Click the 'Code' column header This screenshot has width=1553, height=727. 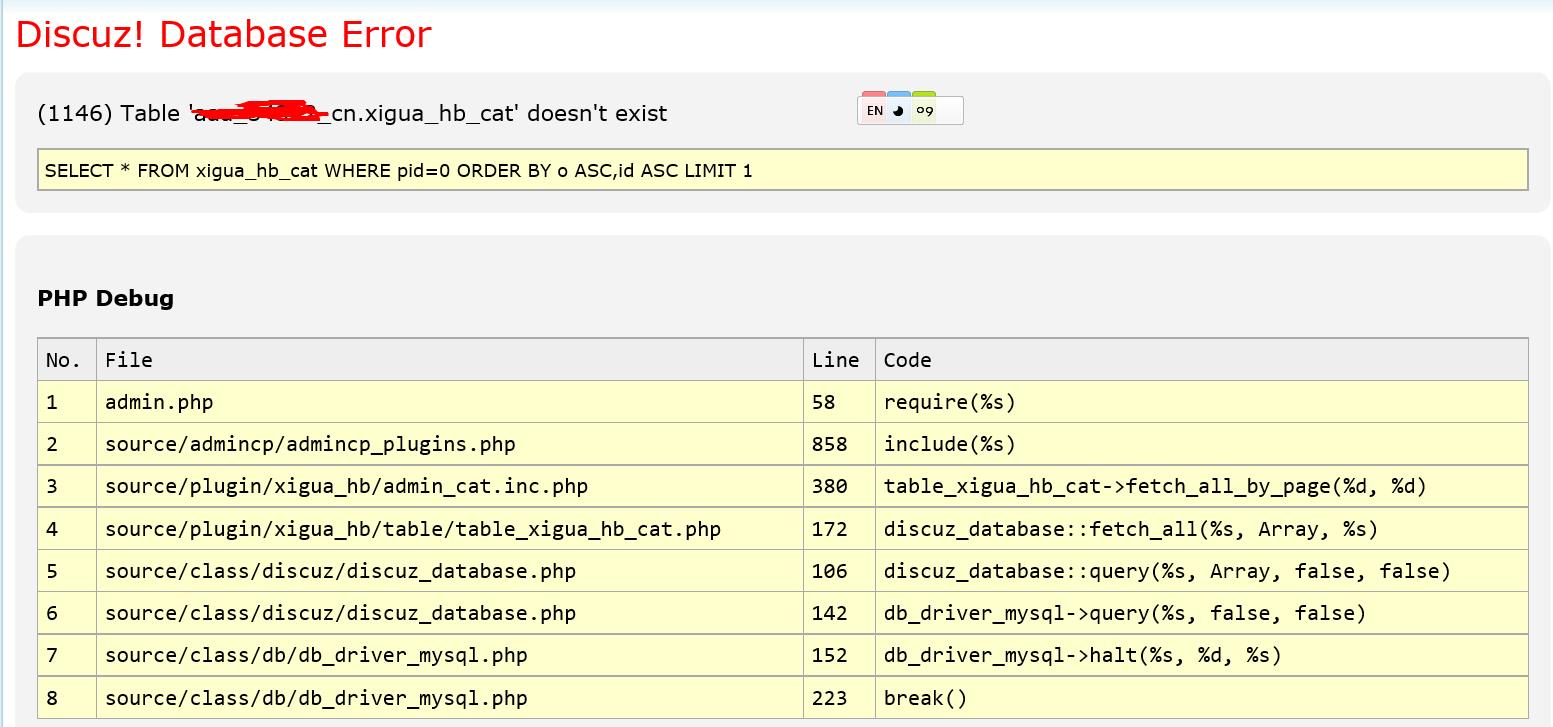[1202, 360]
